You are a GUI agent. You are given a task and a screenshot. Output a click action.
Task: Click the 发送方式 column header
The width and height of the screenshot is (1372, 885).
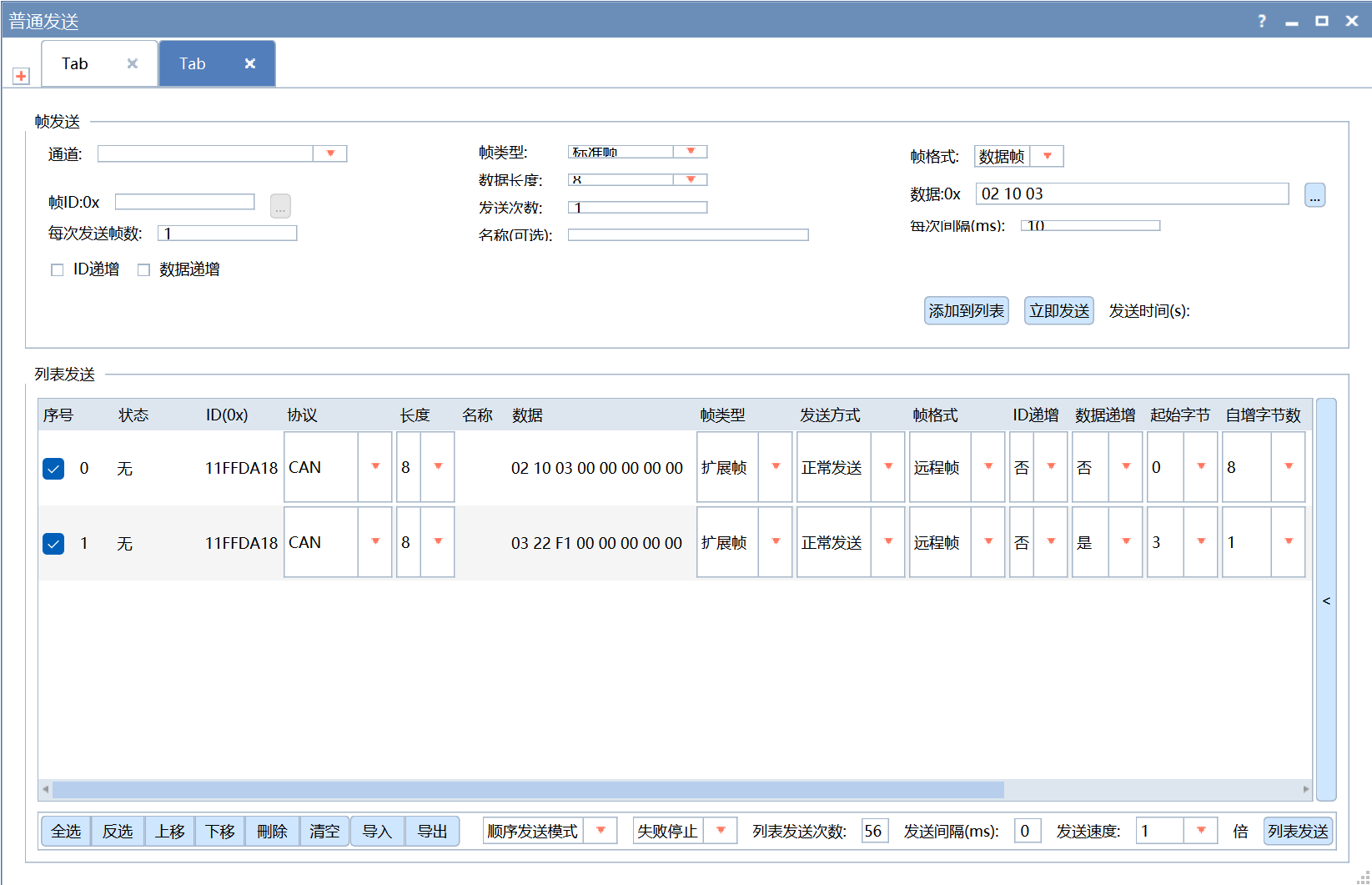point(830,415)
